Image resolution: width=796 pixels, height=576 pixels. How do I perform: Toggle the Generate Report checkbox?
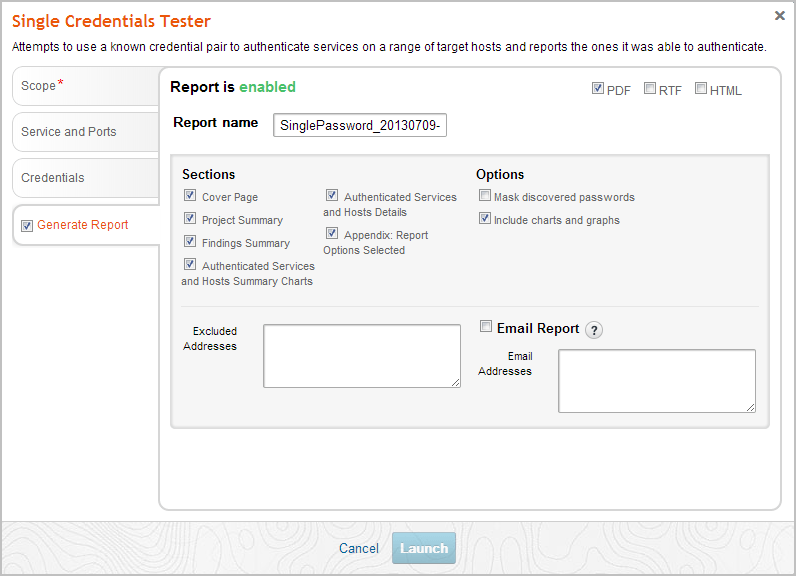(27, 226)
